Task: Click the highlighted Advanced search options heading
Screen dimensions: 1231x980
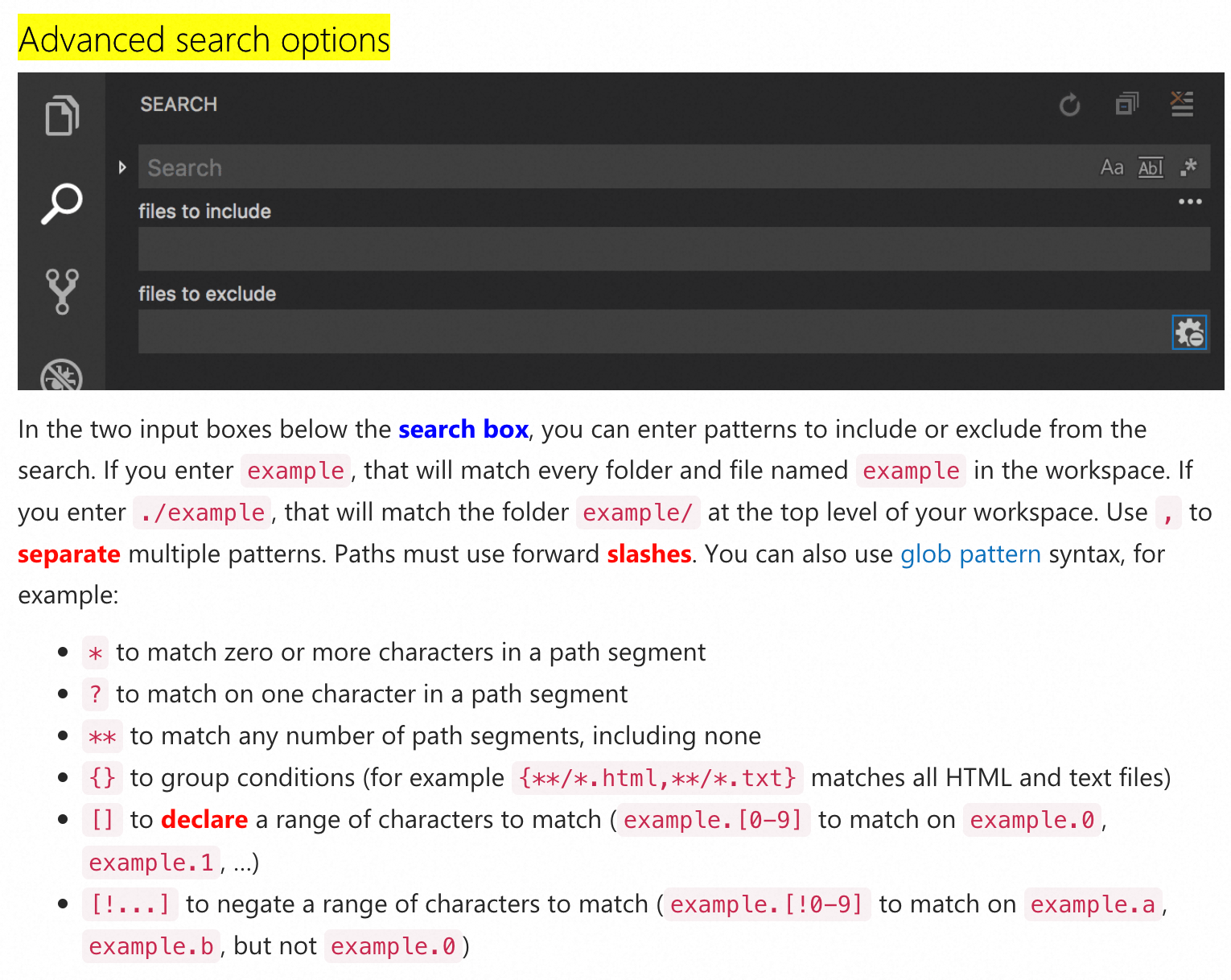Action: click(x=204, y=39)
